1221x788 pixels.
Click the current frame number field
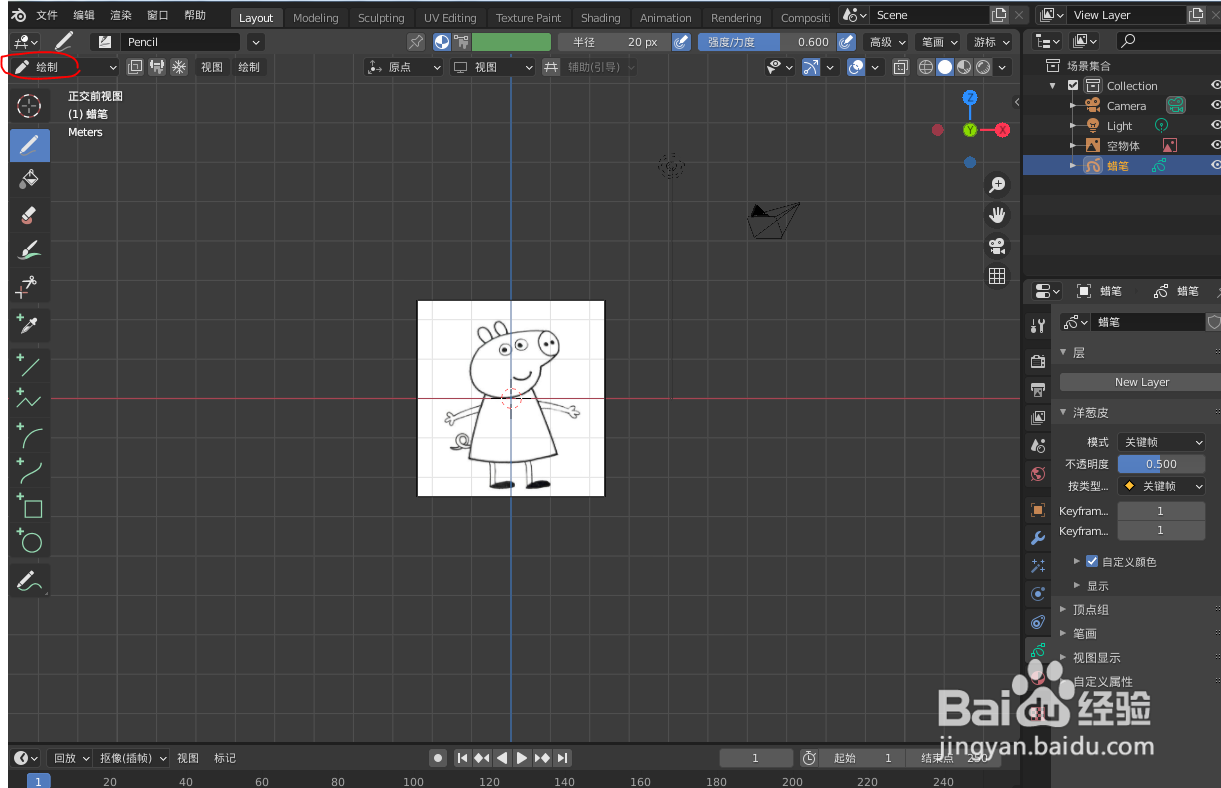point(756,758)
